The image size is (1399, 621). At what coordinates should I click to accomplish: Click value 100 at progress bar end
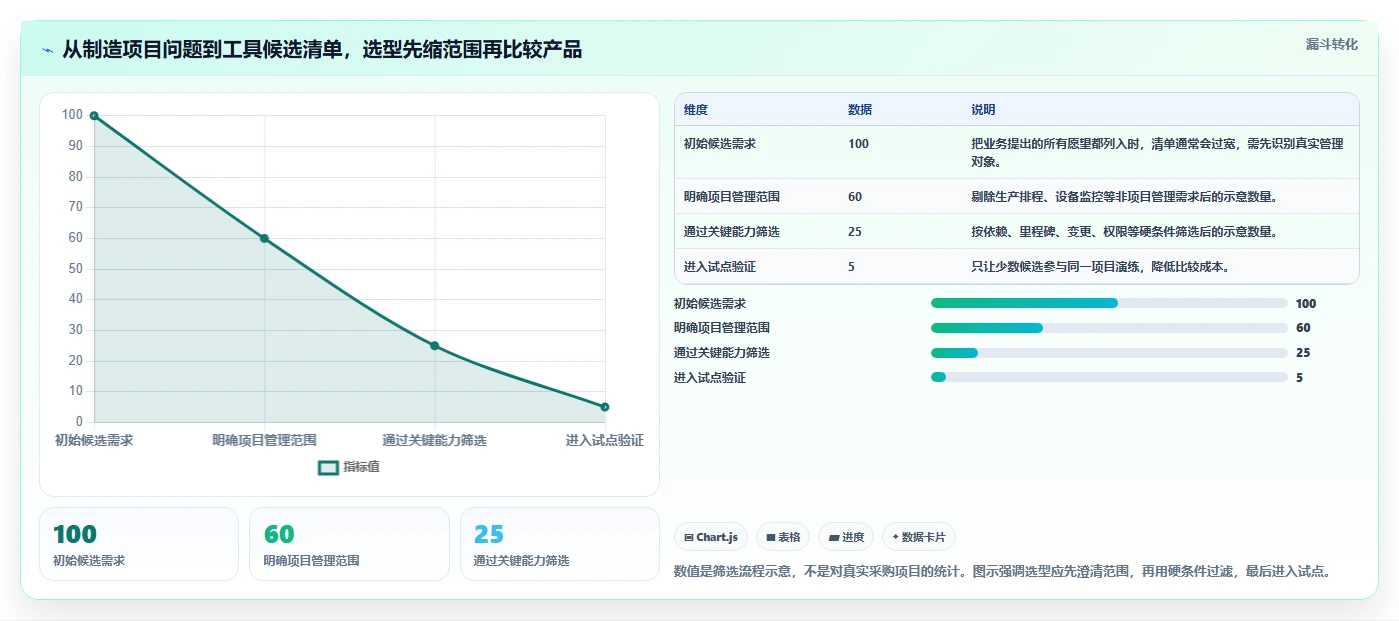tap(1305, 303)
